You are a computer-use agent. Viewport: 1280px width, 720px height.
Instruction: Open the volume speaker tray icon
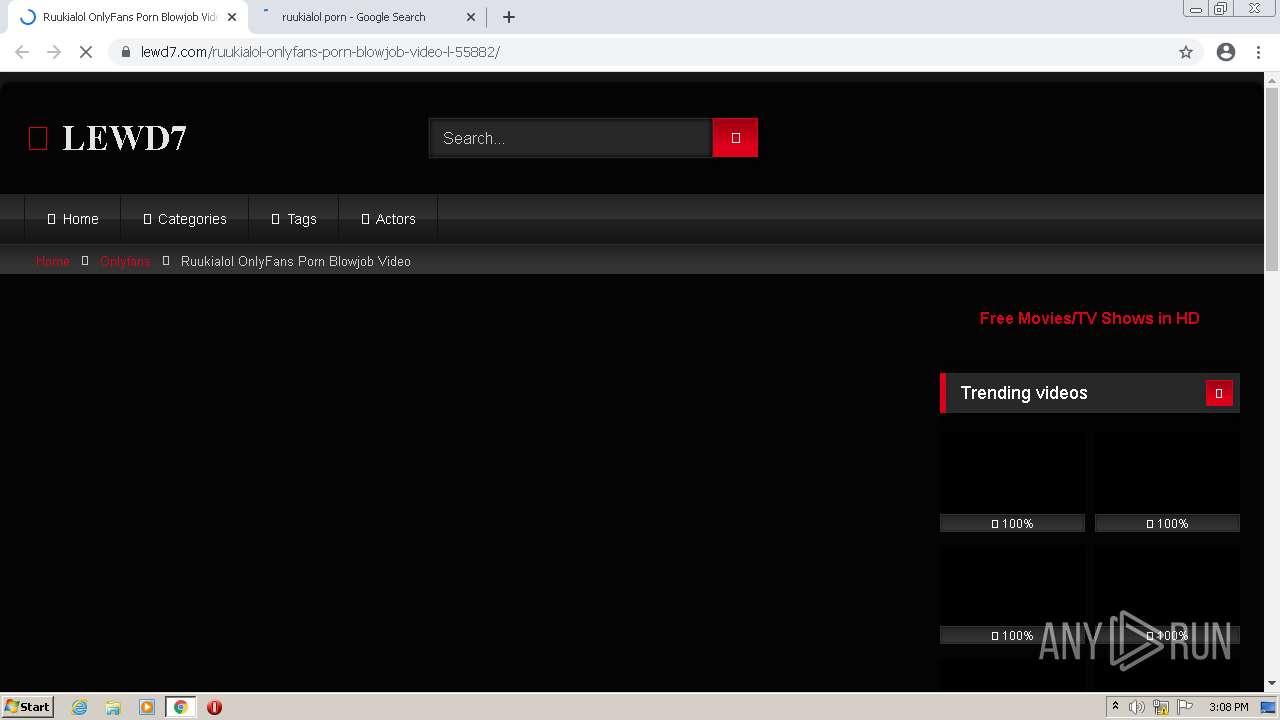pyautogui.click(x=1137, y=707)
